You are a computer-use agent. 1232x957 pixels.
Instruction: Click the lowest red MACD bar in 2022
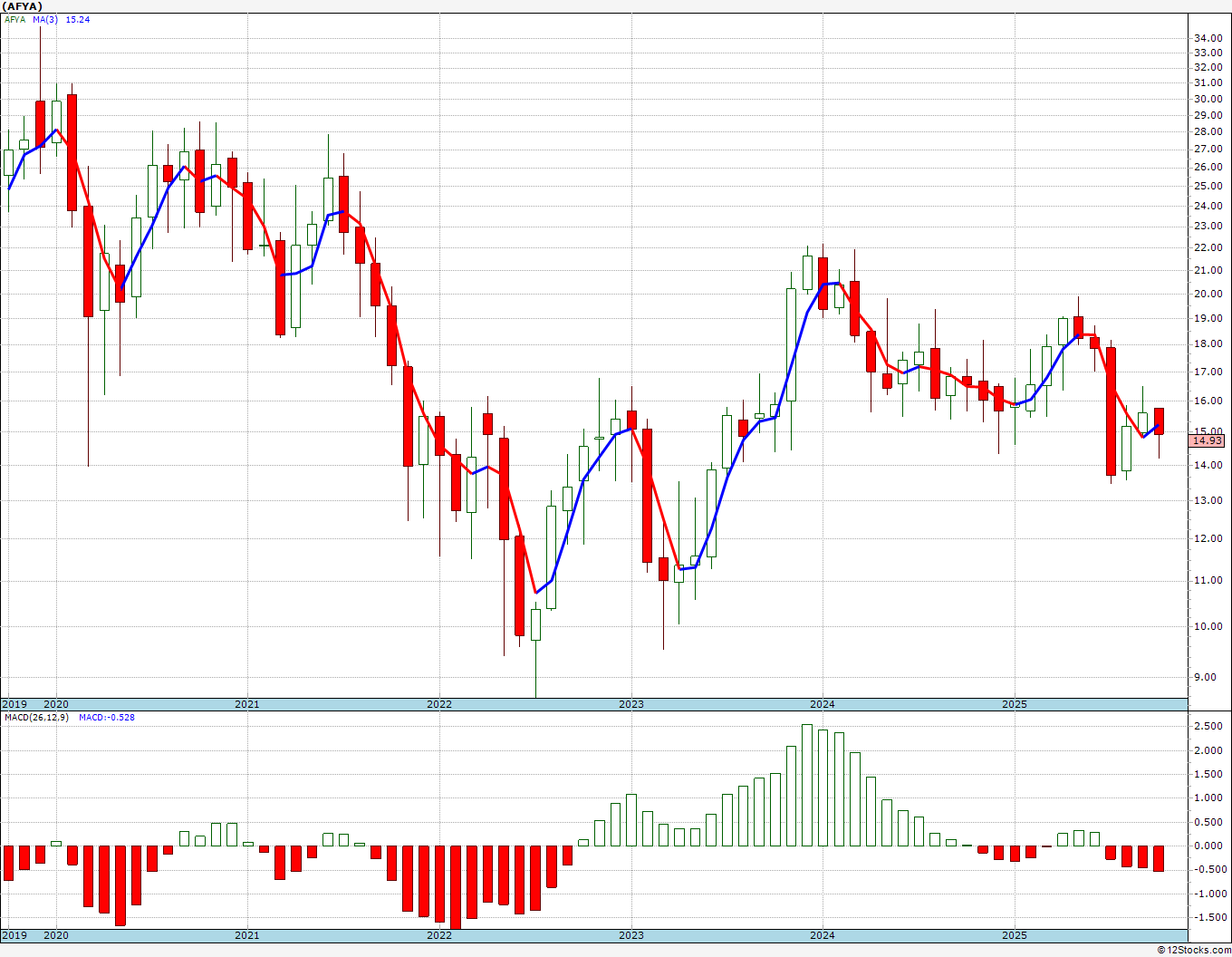click(456, 887)
